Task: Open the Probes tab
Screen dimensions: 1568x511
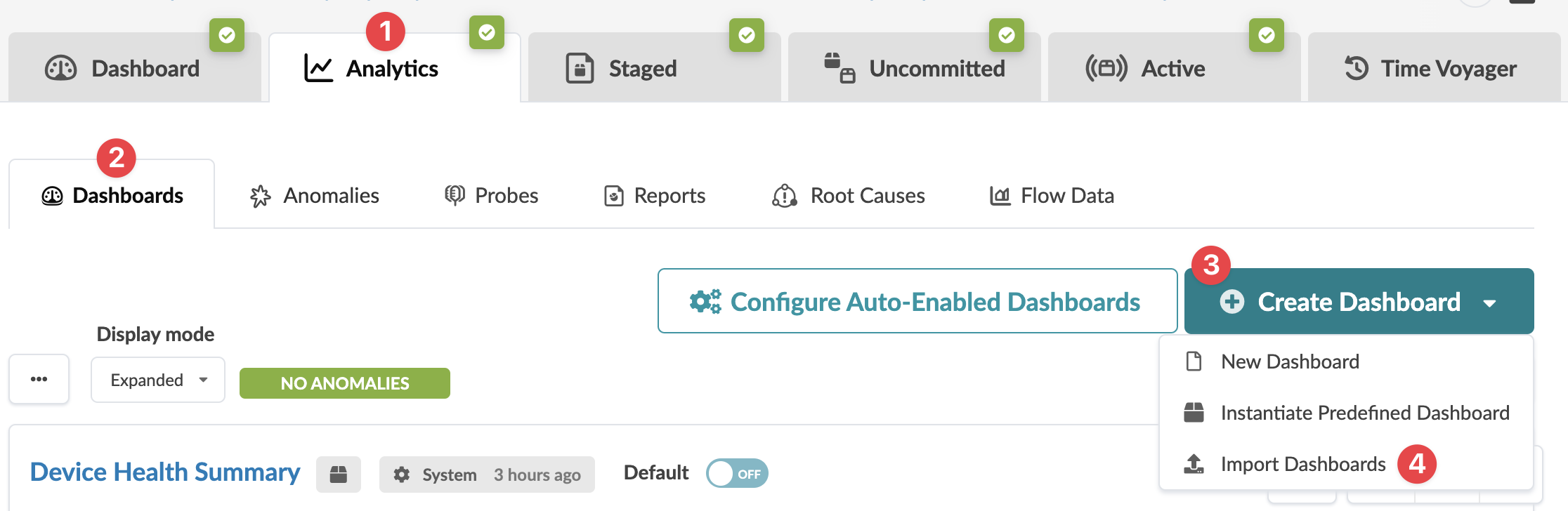Action: pos(491,196)
